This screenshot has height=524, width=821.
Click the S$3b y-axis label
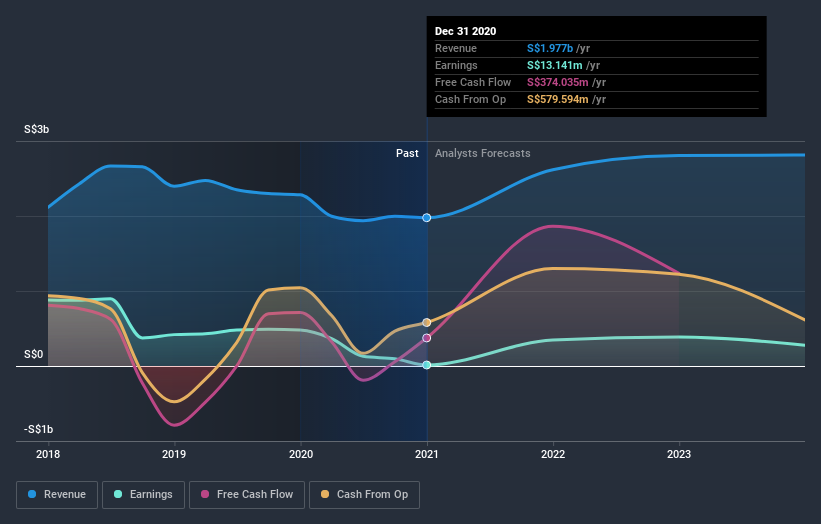click(x=37, y=129)
